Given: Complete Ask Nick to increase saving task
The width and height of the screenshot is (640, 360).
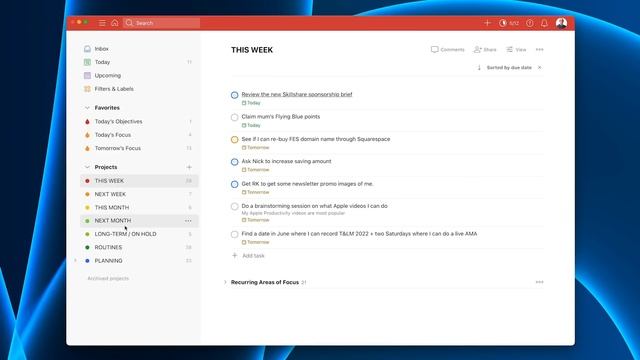Looking at the screenshot, I should [x=234, y=162].
